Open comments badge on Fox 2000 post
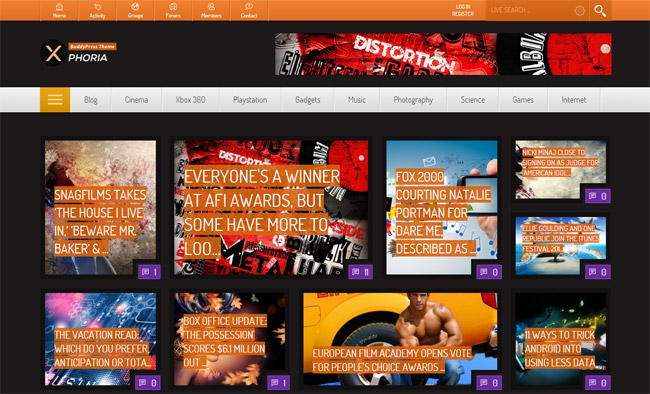This screenshot has height=394, width=650. click(489, 272)
